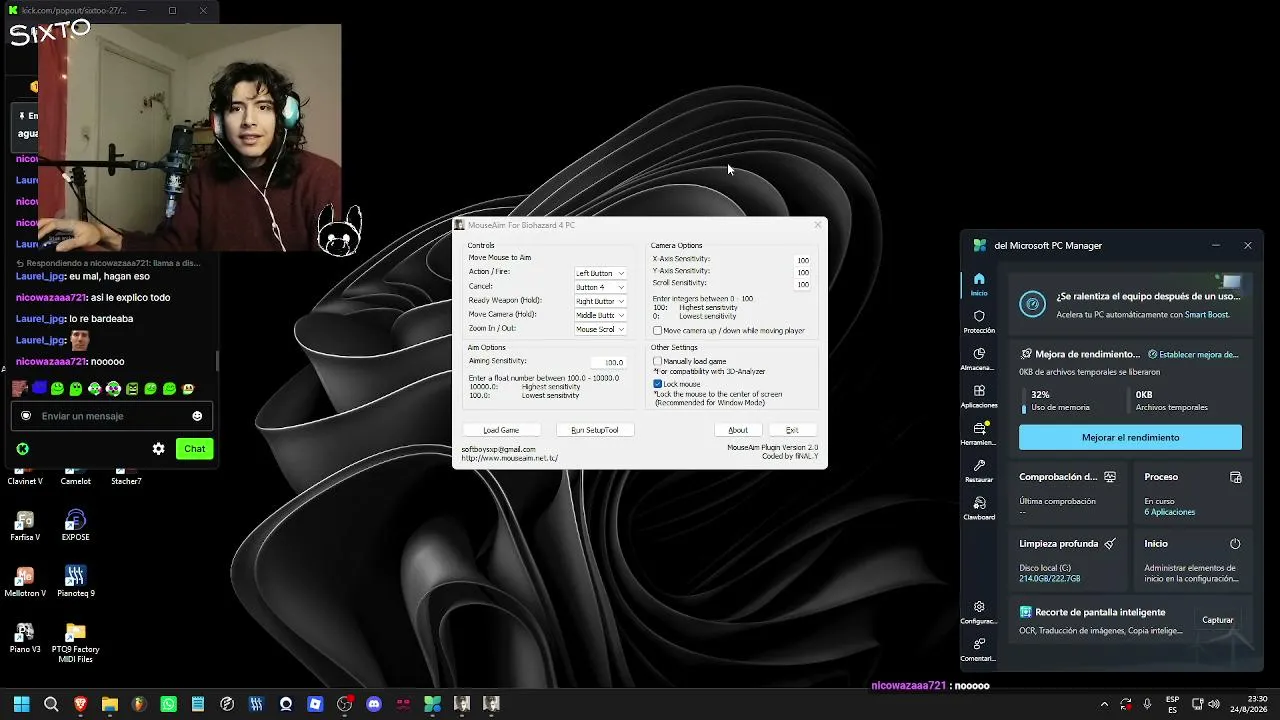This screenshot has height=720, width=1280.
Task: Open Configuración gear in PC Manager sidebar
Action: 979,612
